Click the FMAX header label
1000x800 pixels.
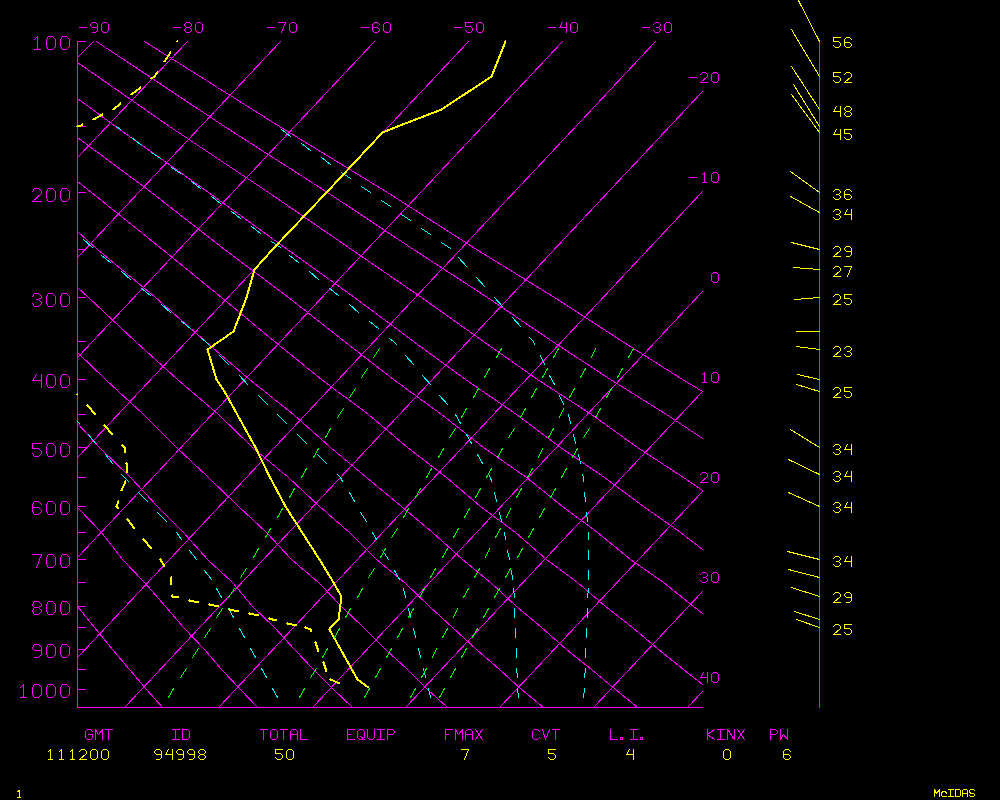click(x=464, y=735)
